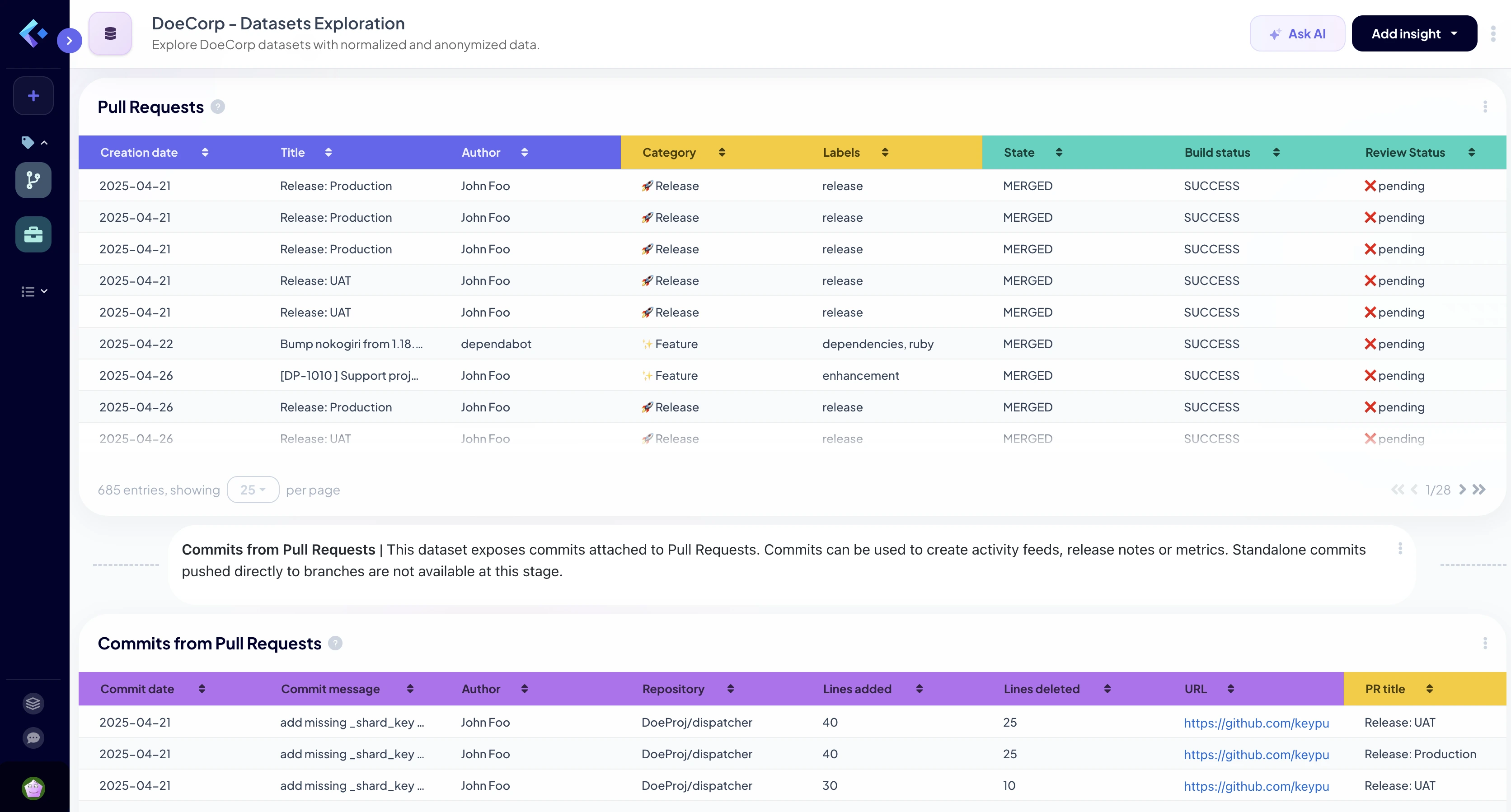The image size is (1511, 812).
Task: Click the avatar at the bottom of the sidebar
Action: [x=33, y=787]
